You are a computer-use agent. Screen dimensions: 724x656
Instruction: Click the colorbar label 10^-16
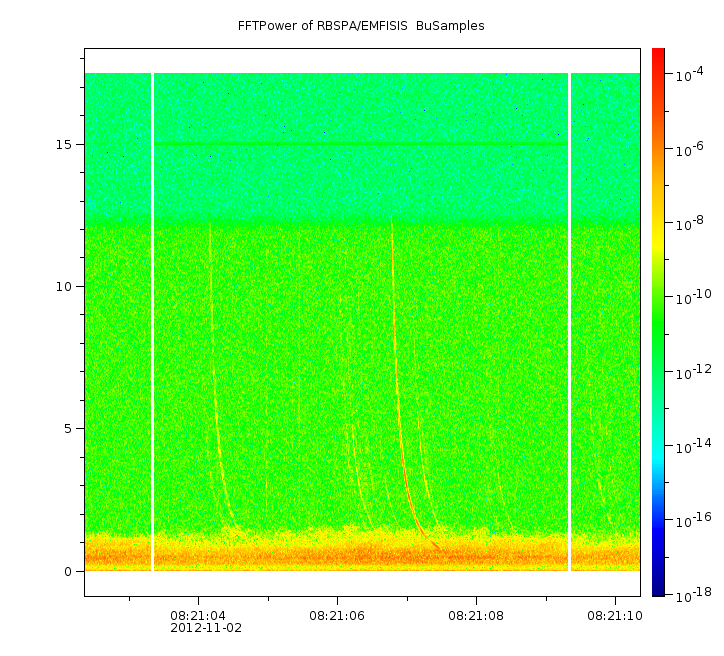click(694, 520)
